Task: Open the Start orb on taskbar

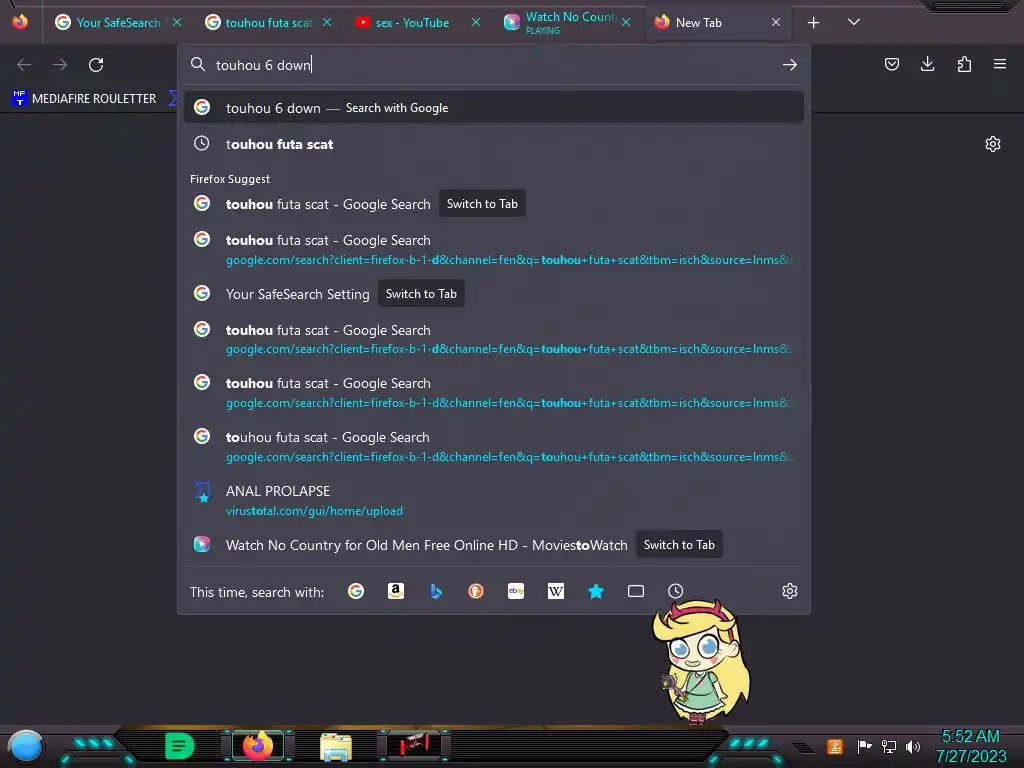Action: click(26, 746)
